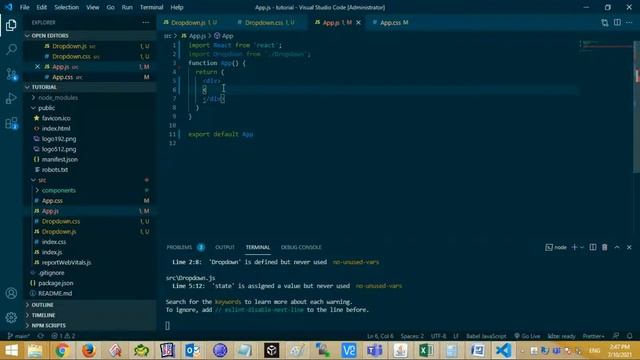Open the Extensions view
This screenshot has width=640, height=360.
click(x=11, y=123)
